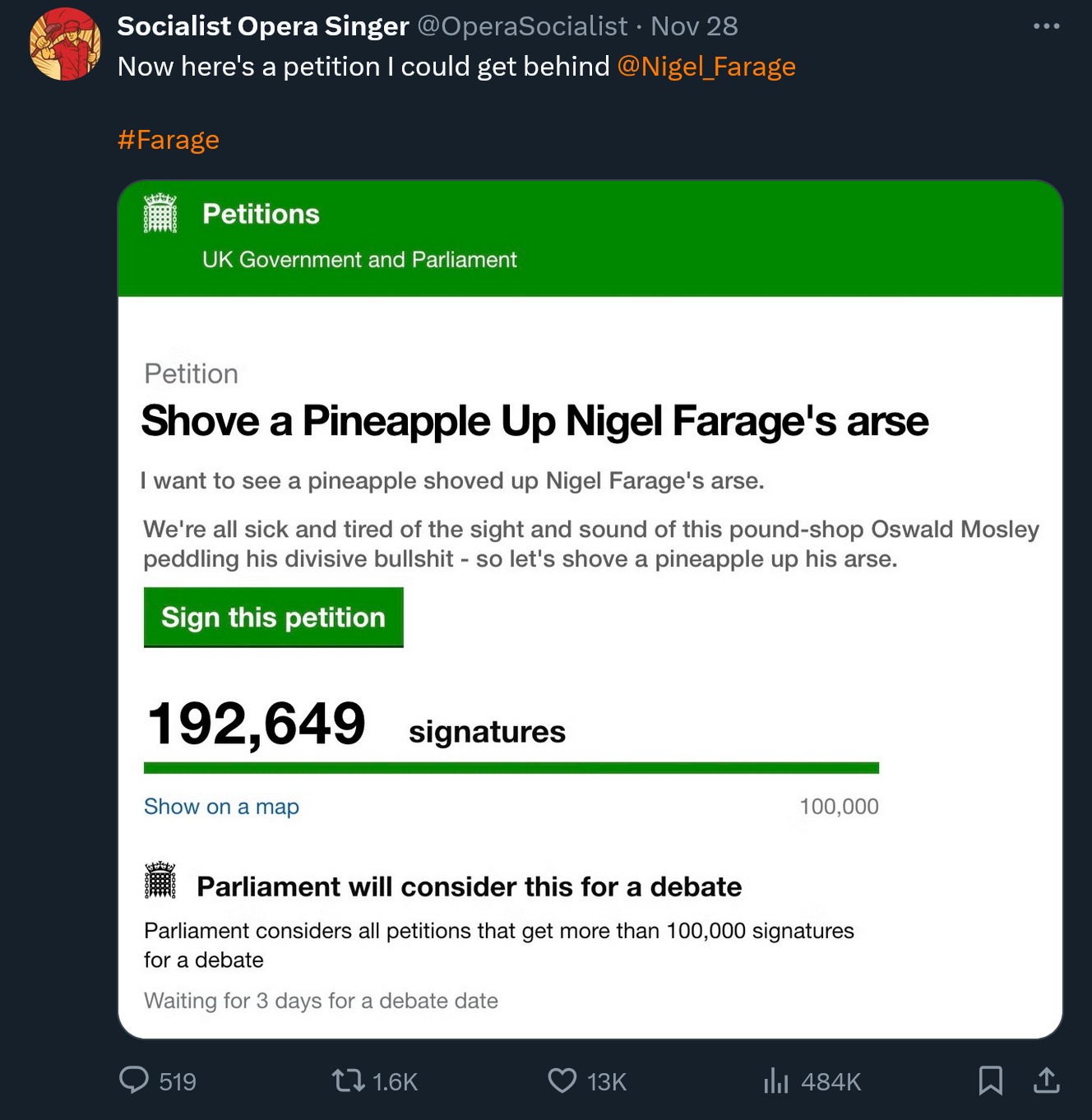Click the @OperaSocialist handle
This screenshot has height=1120, width=1092.
(x=522, y=26)
